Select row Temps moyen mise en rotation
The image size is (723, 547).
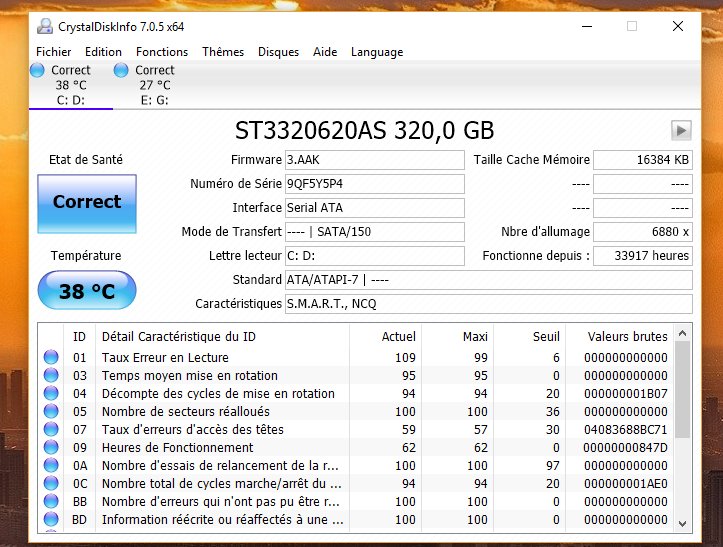tap(356, 375)
